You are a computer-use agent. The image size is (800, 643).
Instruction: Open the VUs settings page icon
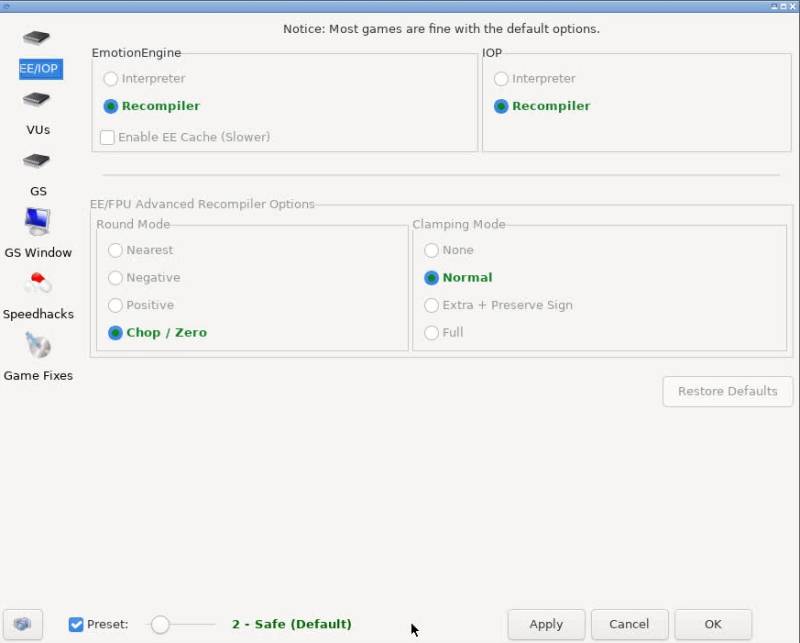[x=36, y=99]
